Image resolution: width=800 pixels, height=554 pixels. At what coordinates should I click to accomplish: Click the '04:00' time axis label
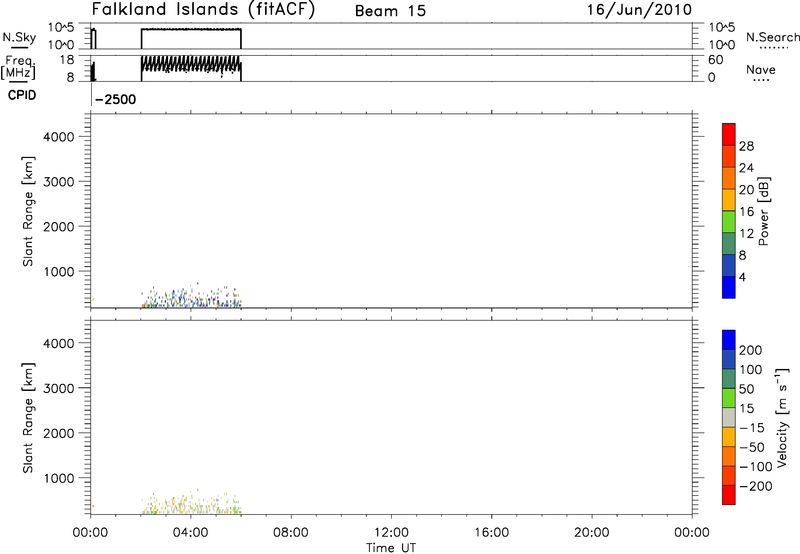click(190, 533)
